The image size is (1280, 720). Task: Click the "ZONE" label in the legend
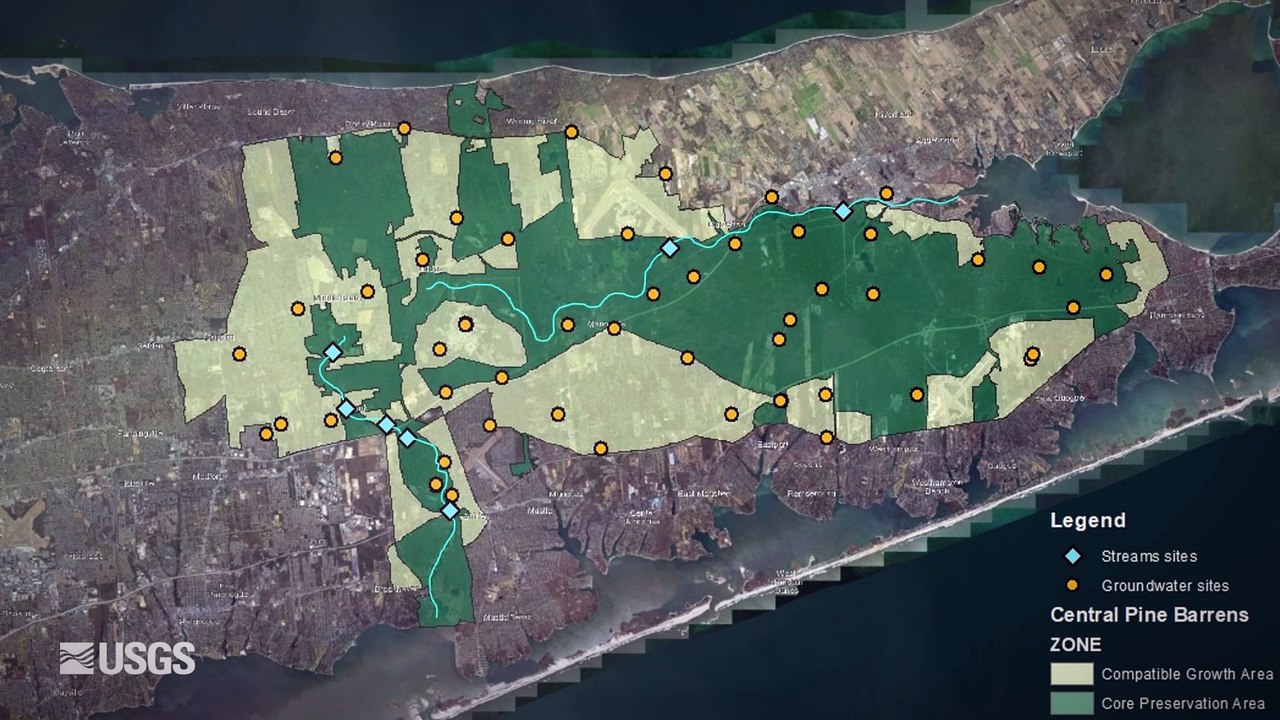click(x=1075, y=645)
